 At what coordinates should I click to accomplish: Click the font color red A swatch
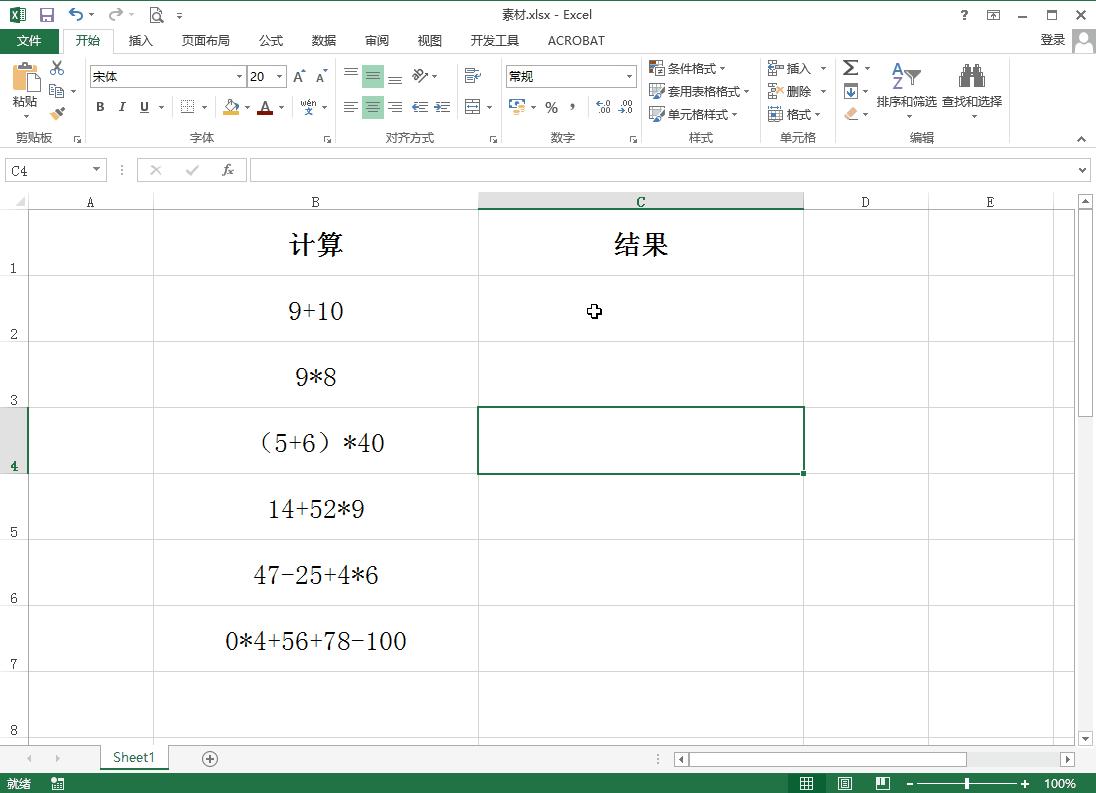pos(265,107)
